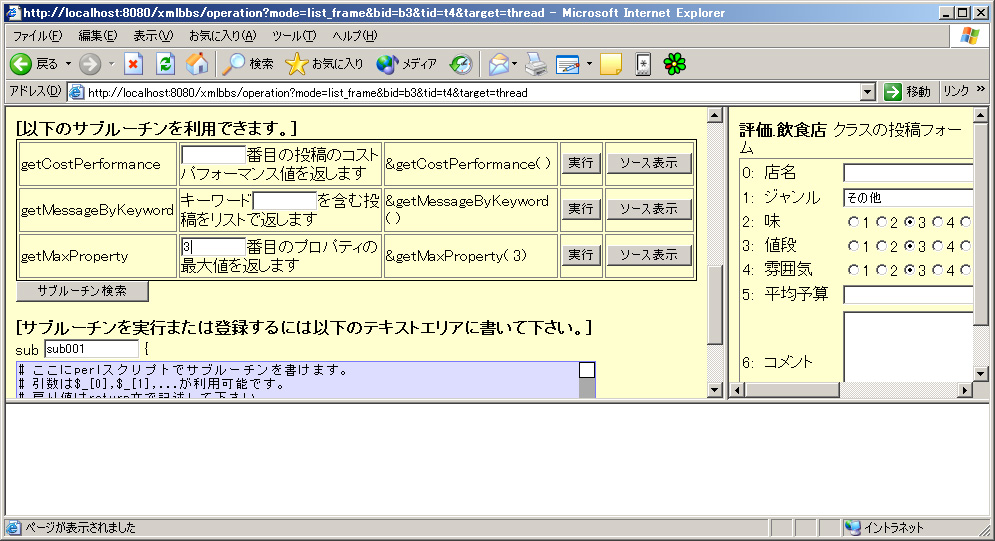Click the リンク links bar label
The width and height of the screenshot is (995, 541).
click(x=956, y=91)
